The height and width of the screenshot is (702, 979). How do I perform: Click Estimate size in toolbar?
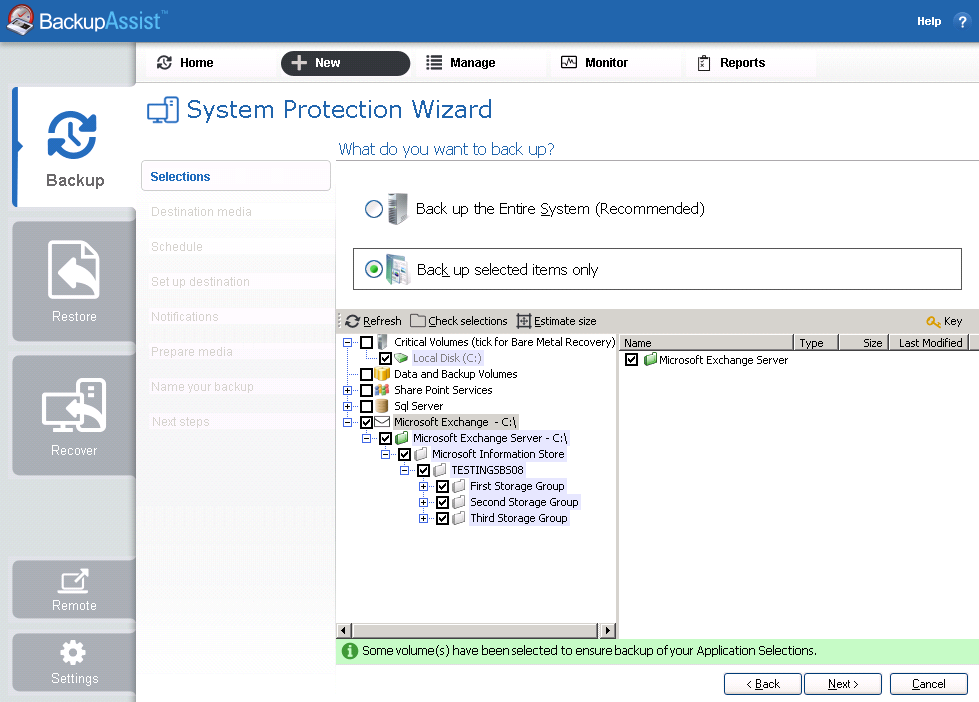[x=556, y=321]
